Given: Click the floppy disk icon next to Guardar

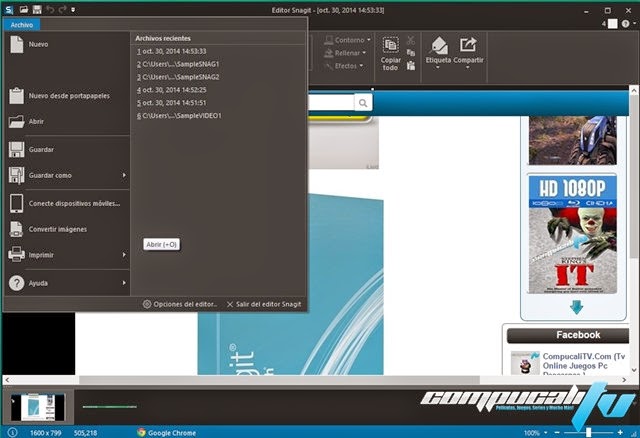Looking at the screenshot, I should pos(16,149).
